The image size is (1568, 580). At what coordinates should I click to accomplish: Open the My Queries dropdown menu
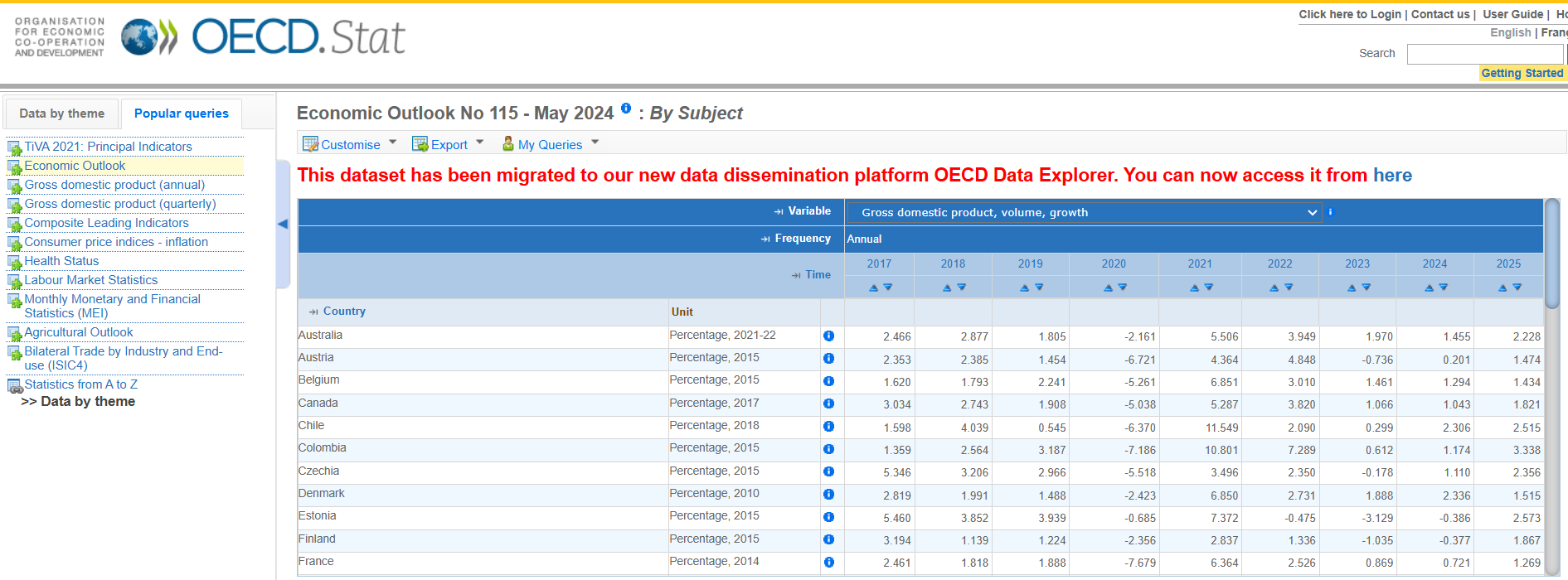coord(550,144)
